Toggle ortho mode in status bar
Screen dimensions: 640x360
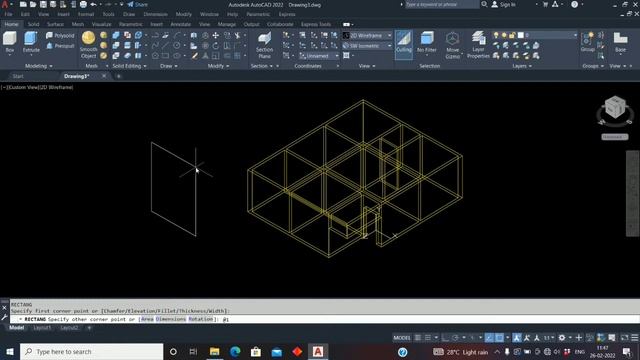click(x=445, y=338)
